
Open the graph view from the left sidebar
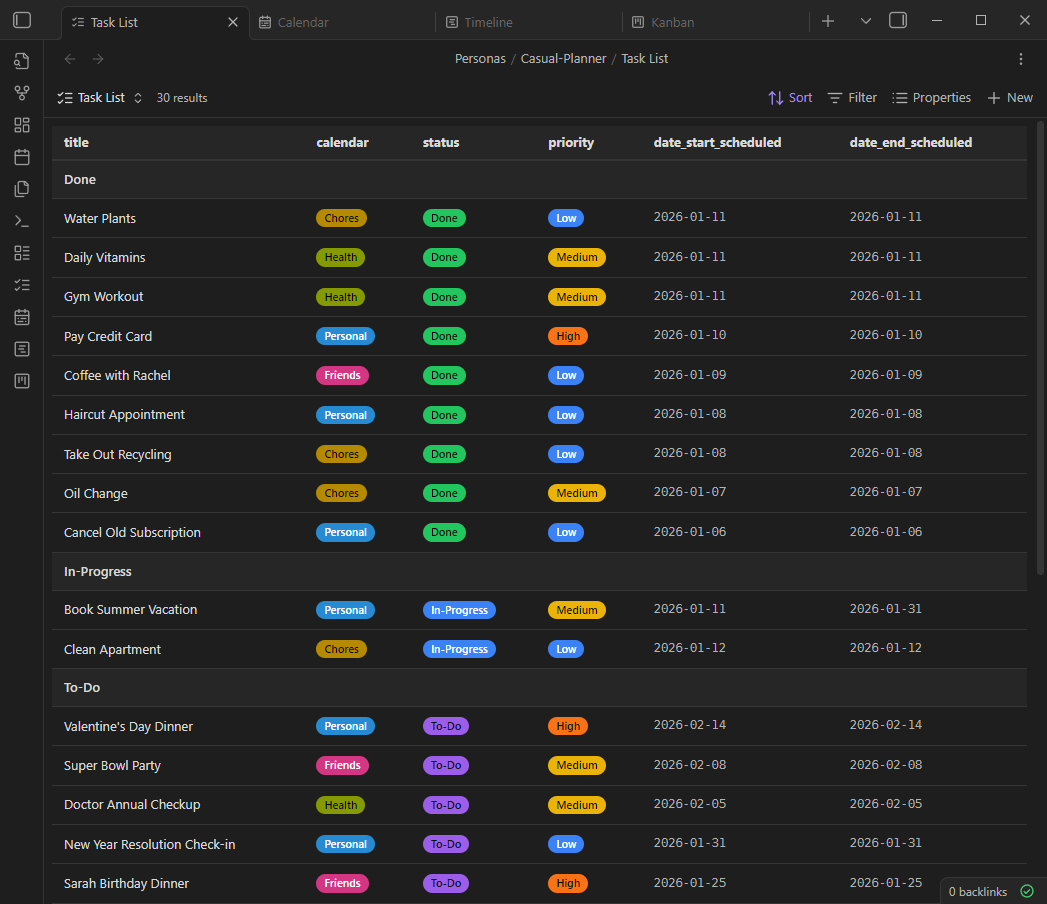pos(21,92)
